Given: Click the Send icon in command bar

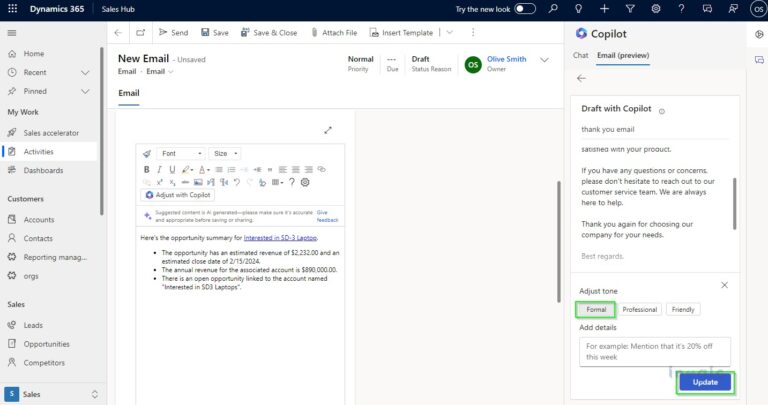Looking at the screenshot, I should coord(164,32).
